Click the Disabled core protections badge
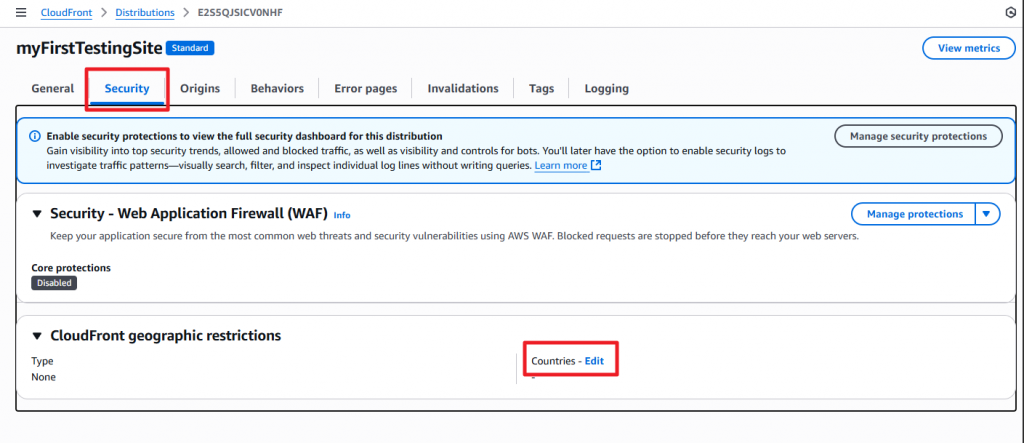The image size is (1024, 443). 54,283
